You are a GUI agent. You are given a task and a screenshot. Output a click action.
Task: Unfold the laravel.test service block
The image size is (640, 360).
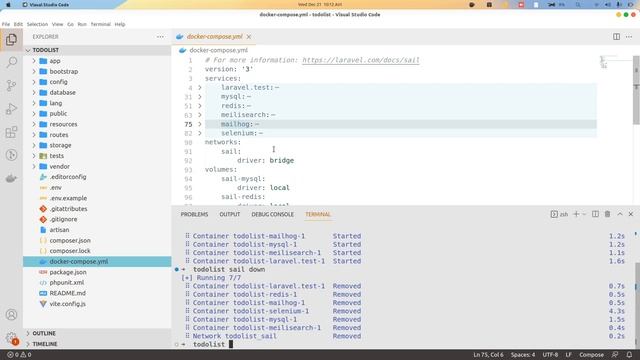[x=200, y=88]
